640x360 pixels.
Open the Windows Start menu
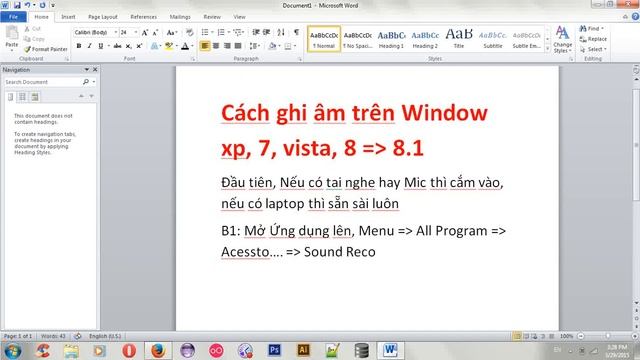pos(13,351)
